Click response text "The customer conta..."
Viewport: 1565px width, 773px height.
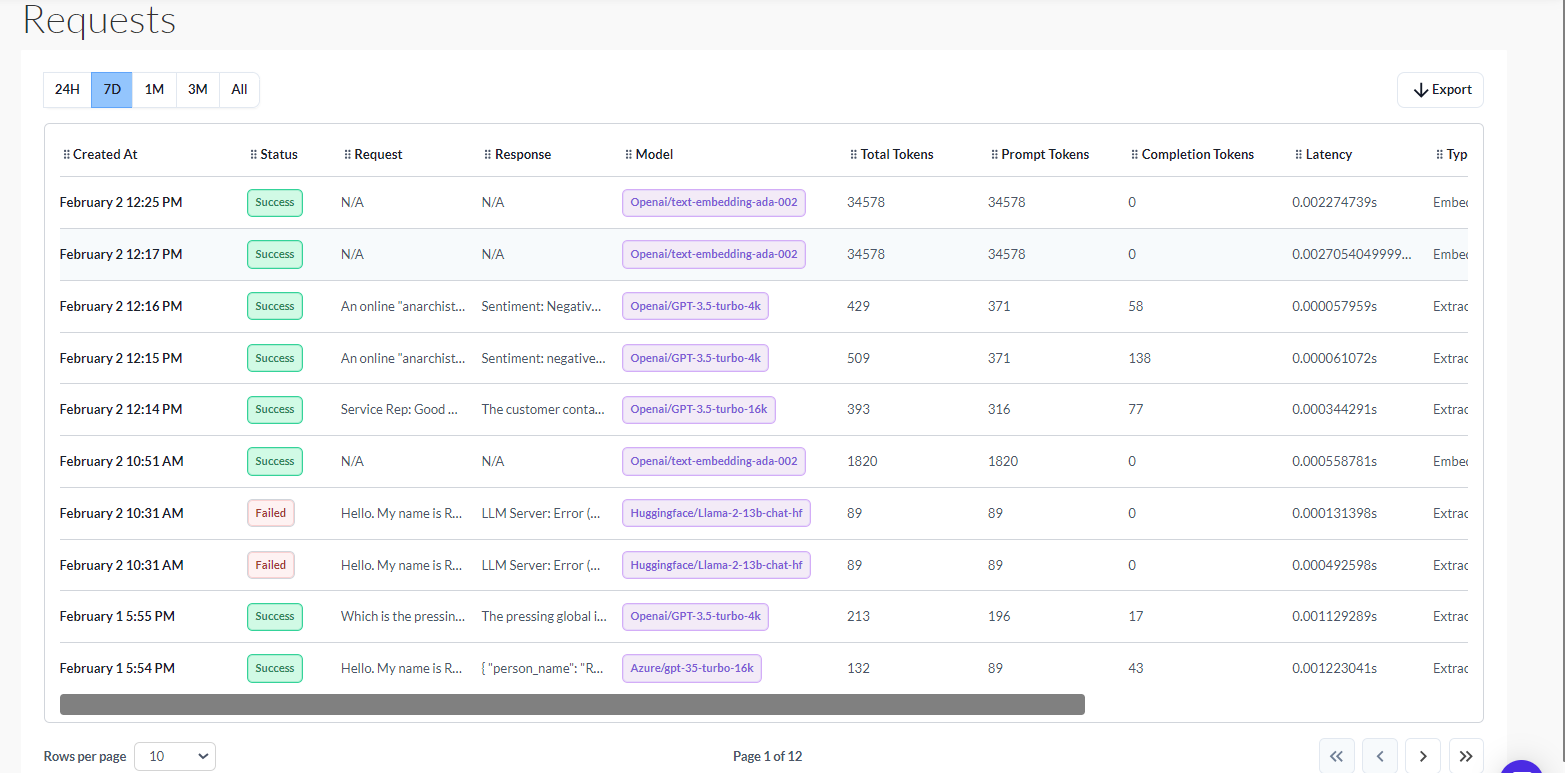pos(541,409)
